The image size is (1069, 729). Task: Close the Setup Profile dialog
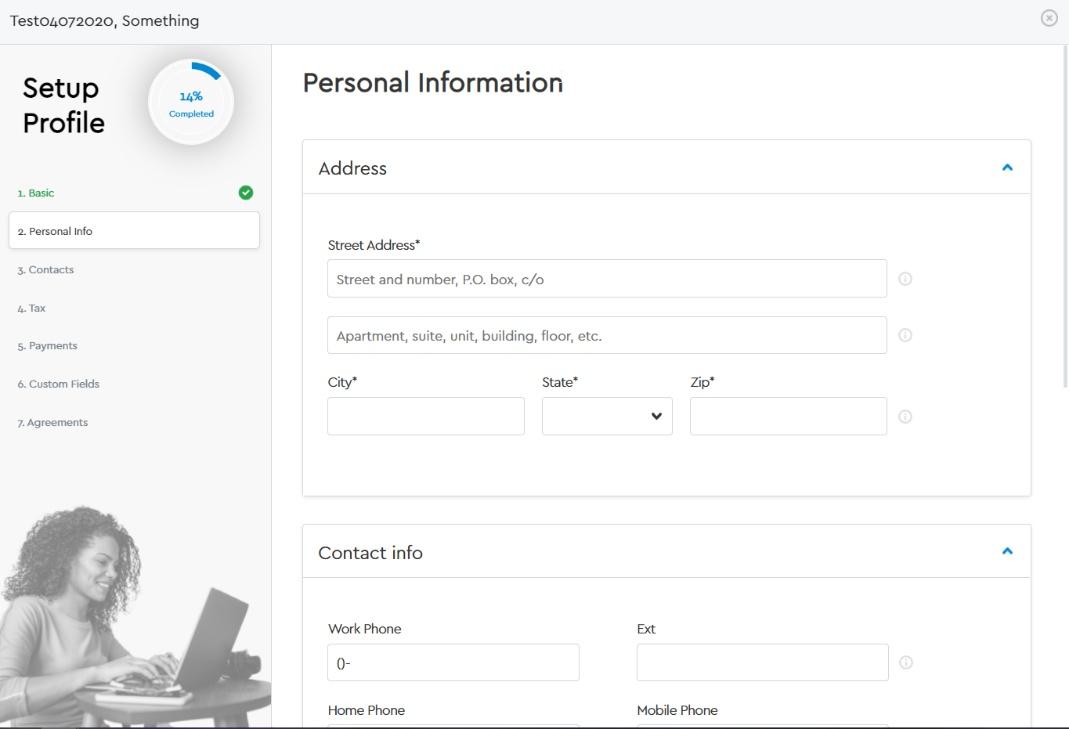[1049, 18]
